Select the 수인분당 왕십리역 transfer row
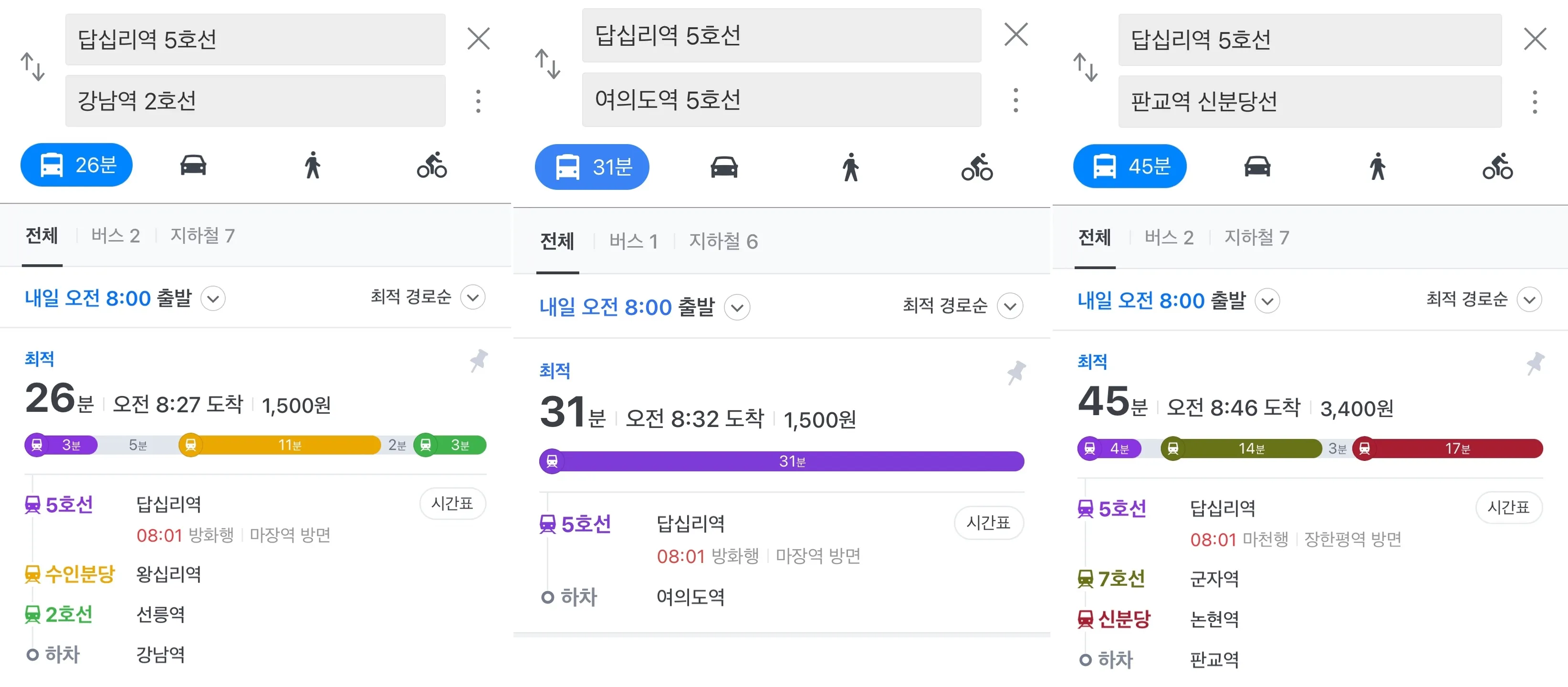1568x687 pixels. click(x=113, y=574)
